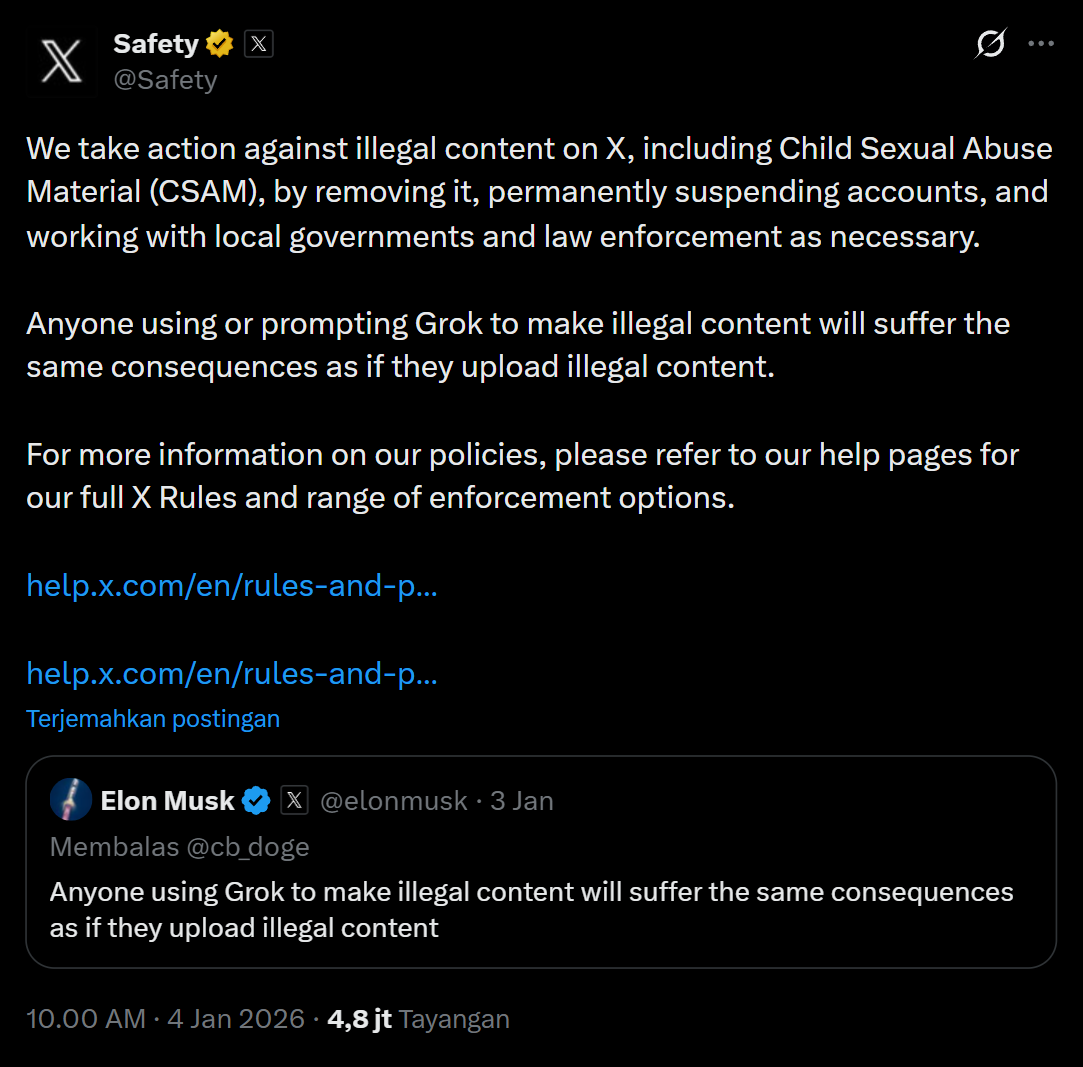Open the Safety display name profile
Screen dimensions: 1083x1067
[156, 44]
